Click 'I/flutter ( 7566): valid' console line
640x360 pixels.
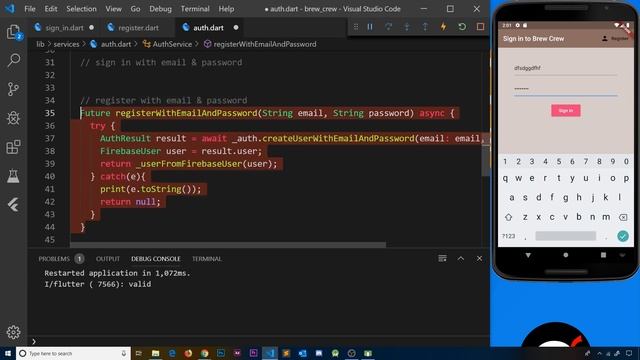98,284
